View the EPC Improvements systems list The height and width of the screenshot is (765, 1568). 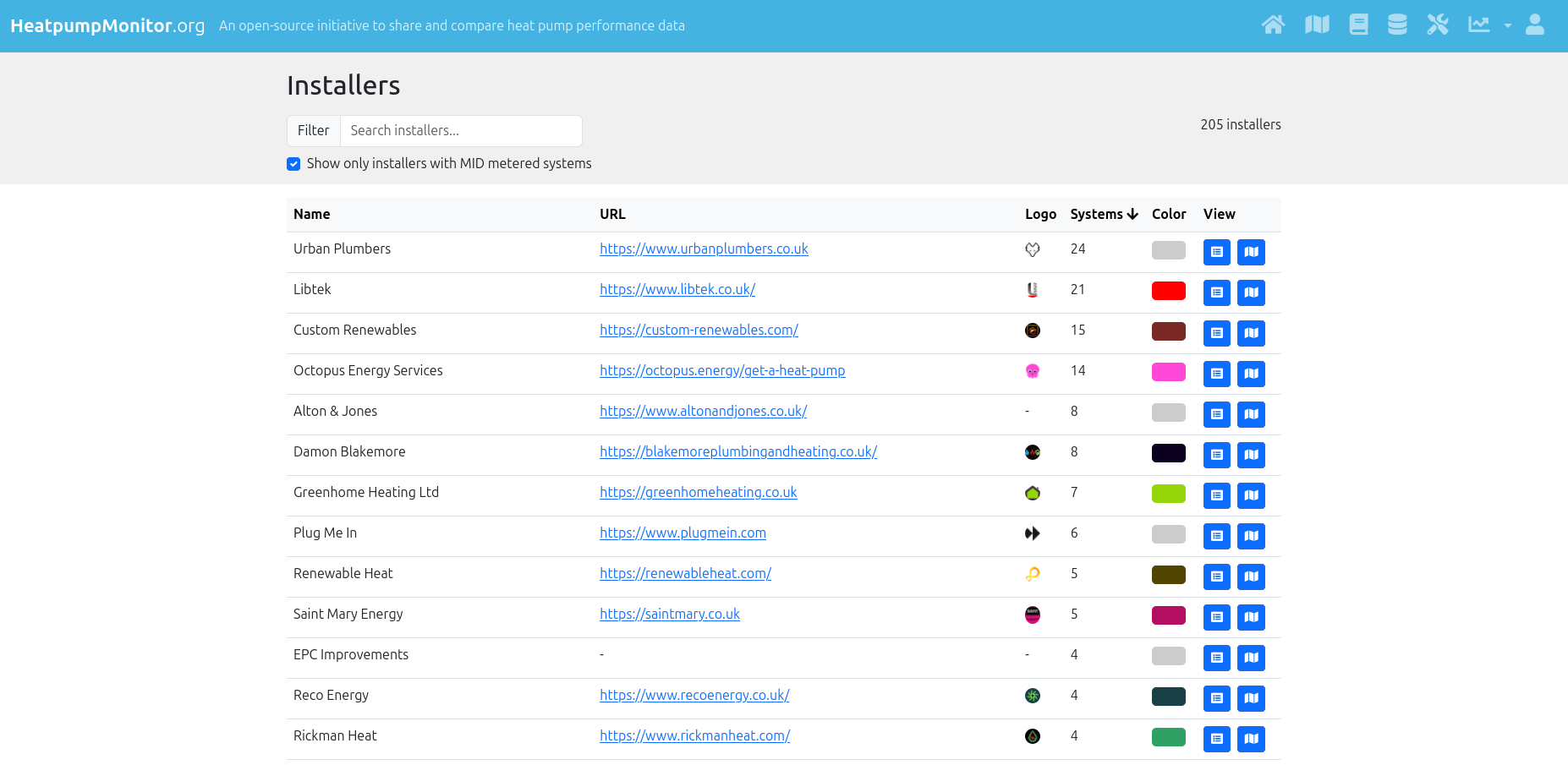coord(1217,658)
